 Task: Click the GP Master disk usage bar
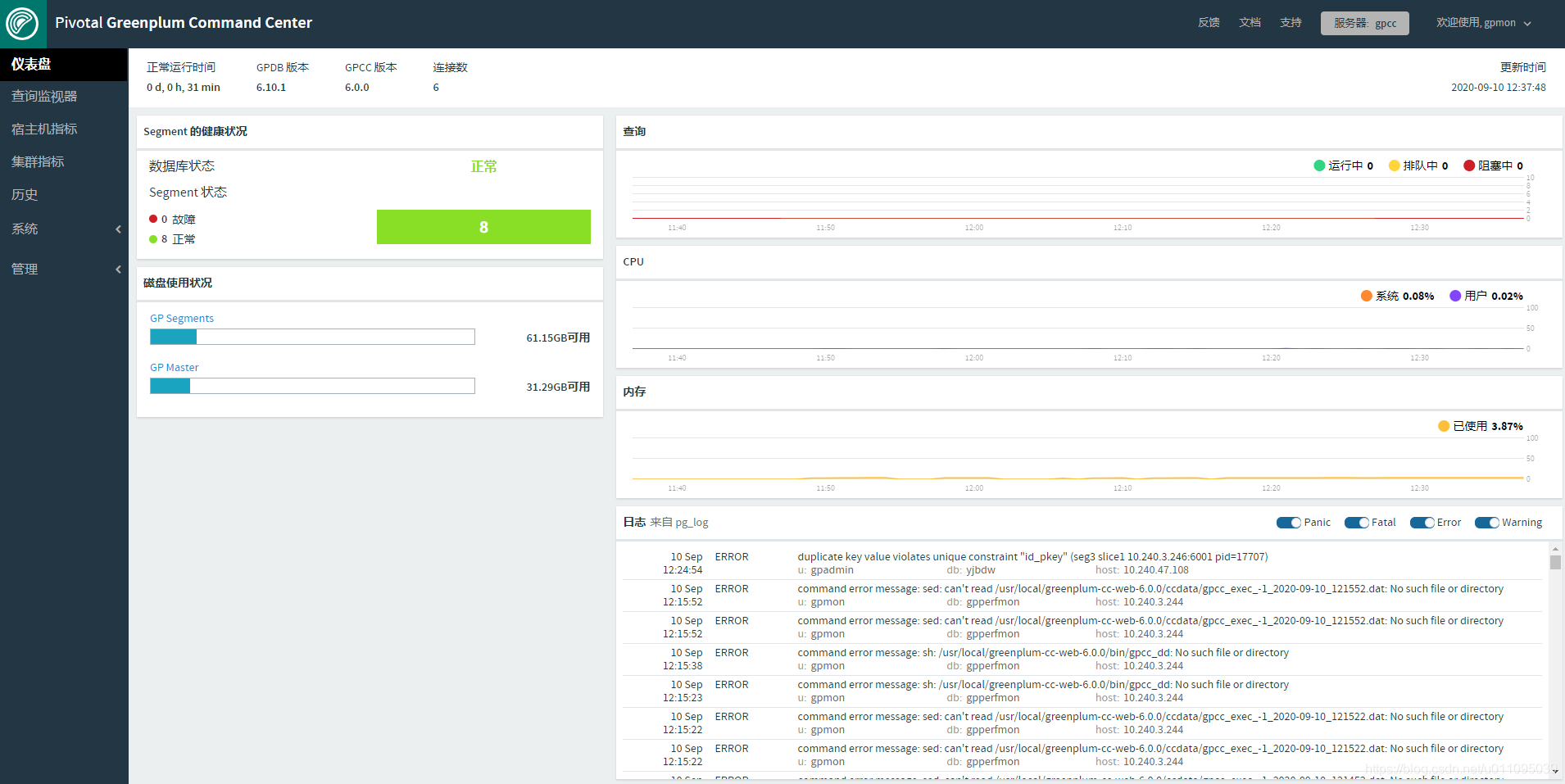point(312,386)
